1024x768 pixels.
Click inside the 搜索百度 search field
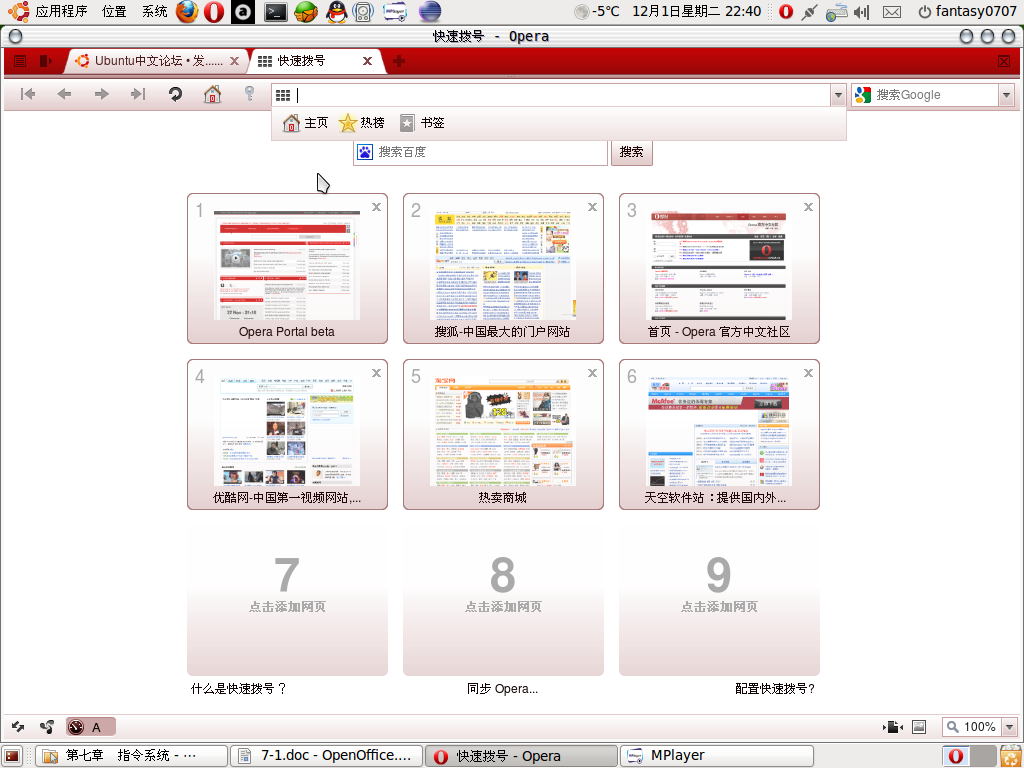pos(481,152)
